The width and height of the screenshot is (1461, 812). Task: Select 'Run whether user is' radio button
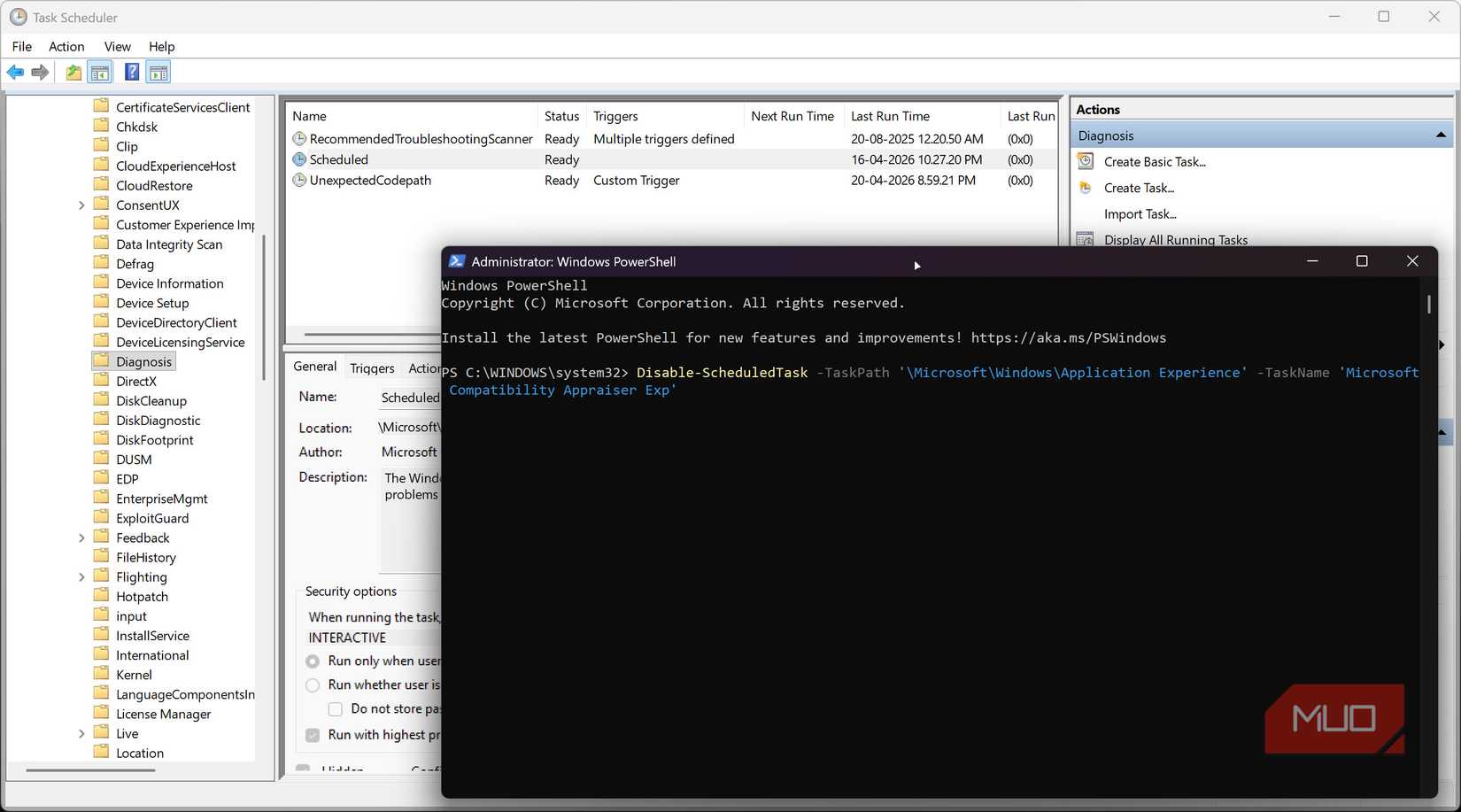coord(313,685)
